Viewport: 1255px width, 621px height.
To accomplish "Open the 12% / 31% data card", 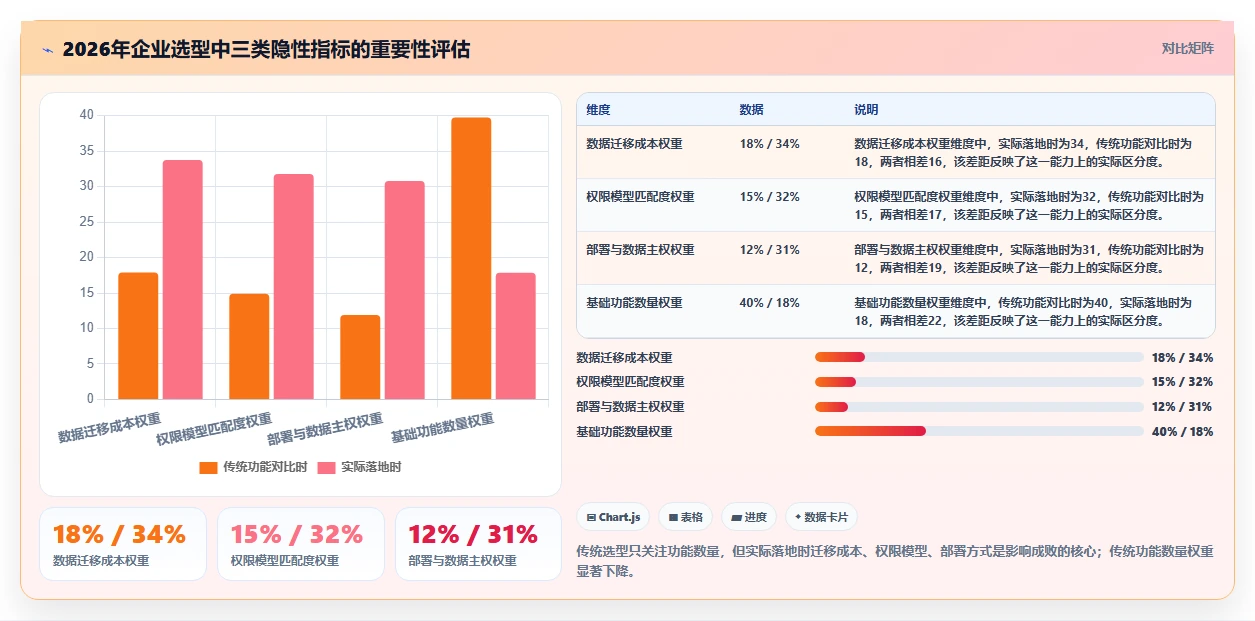I will point(479,544).
